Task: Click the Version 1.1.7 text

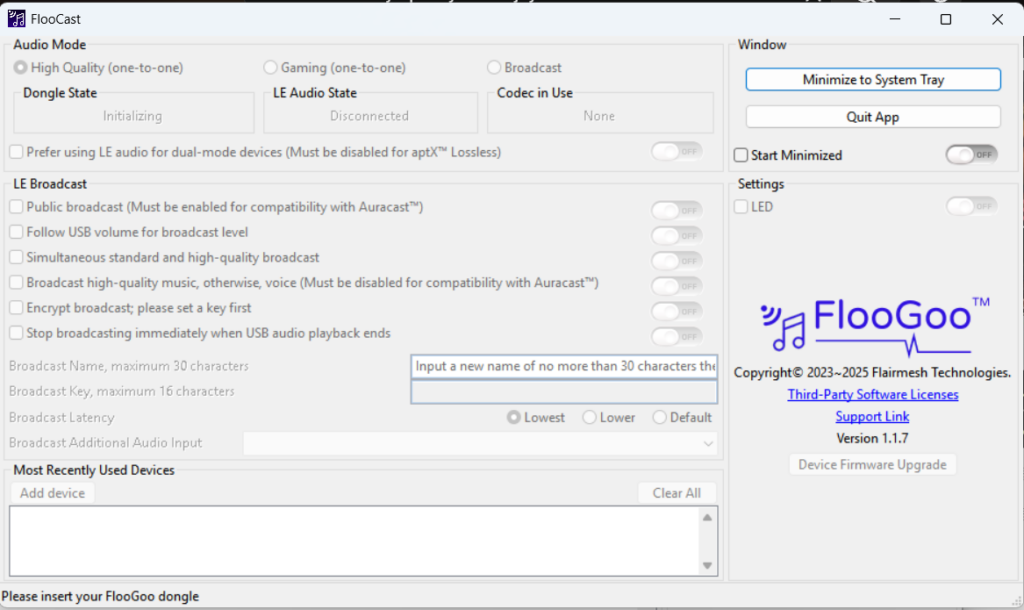Action: (872, 438)
